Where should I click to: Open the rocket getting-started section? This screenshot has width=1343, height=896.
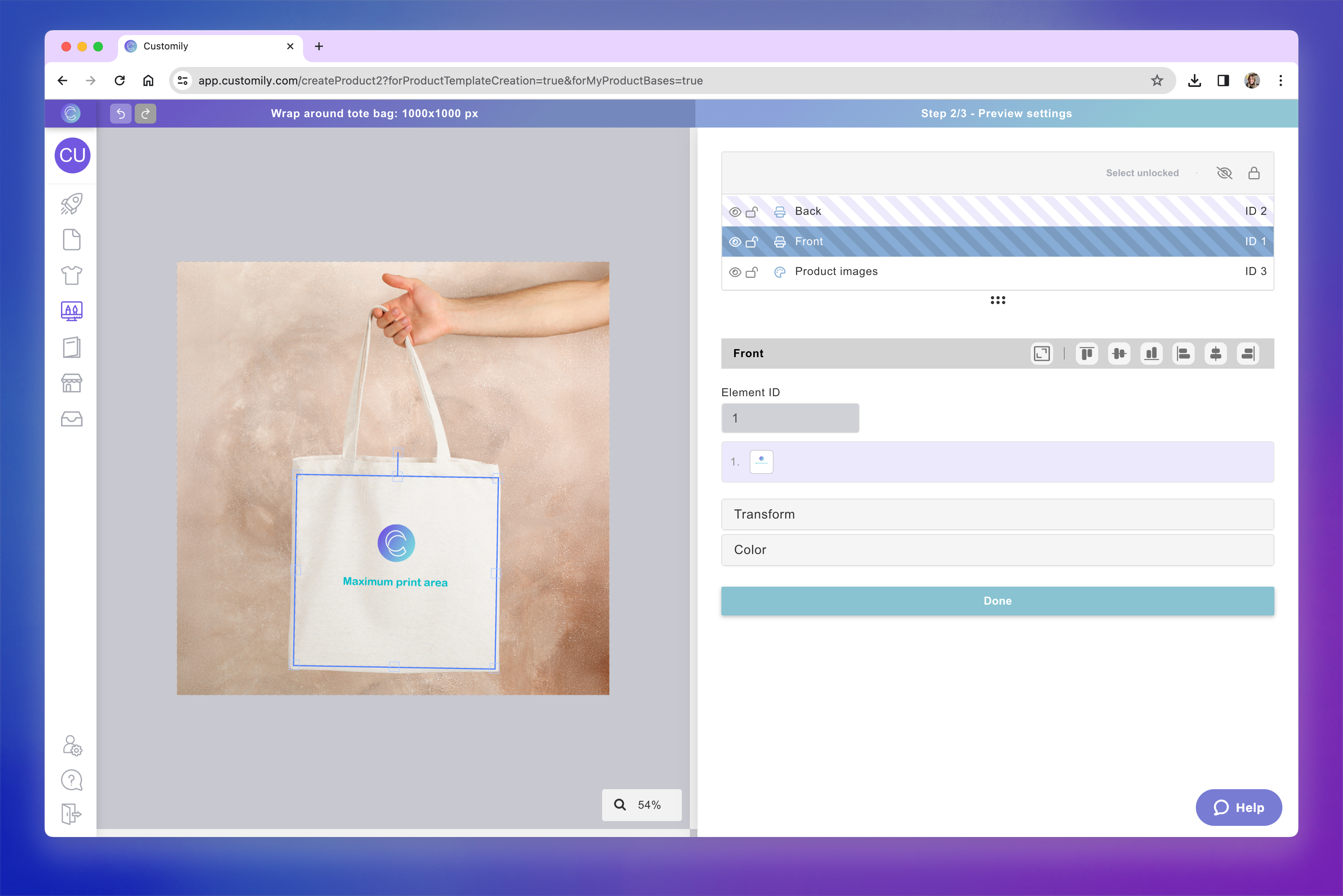click(x=71, y=204)
